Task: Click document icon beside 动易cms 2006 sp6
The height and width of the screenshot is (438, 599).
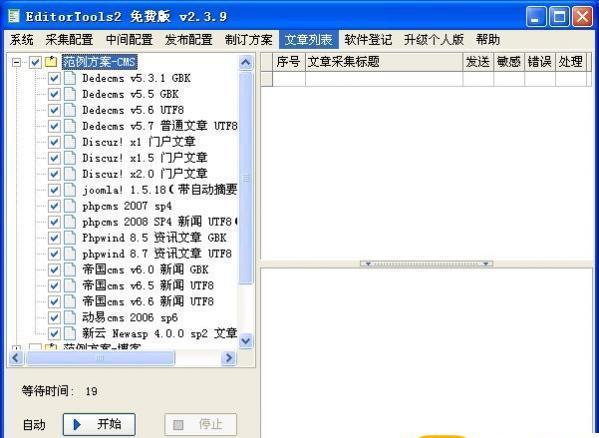Action: 70,317
